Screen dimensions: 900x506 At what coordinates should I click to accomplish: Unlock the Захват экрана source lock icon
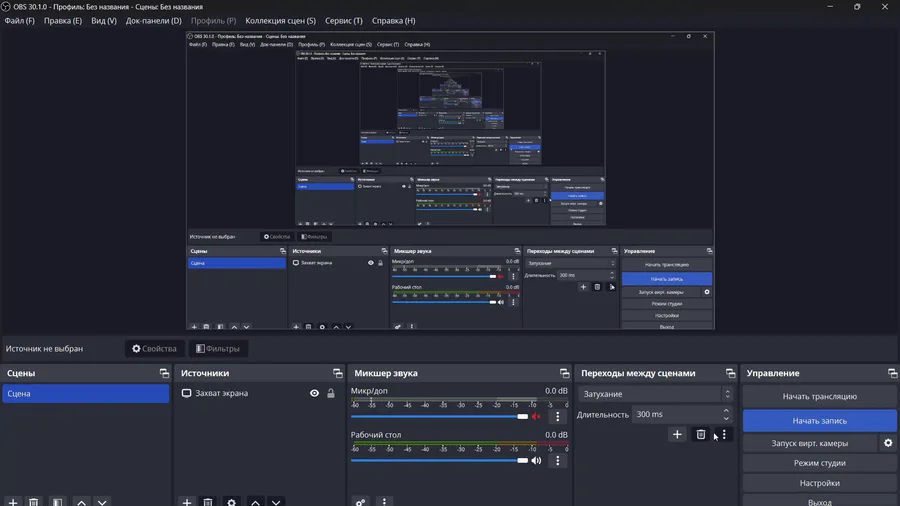[331, 394]
